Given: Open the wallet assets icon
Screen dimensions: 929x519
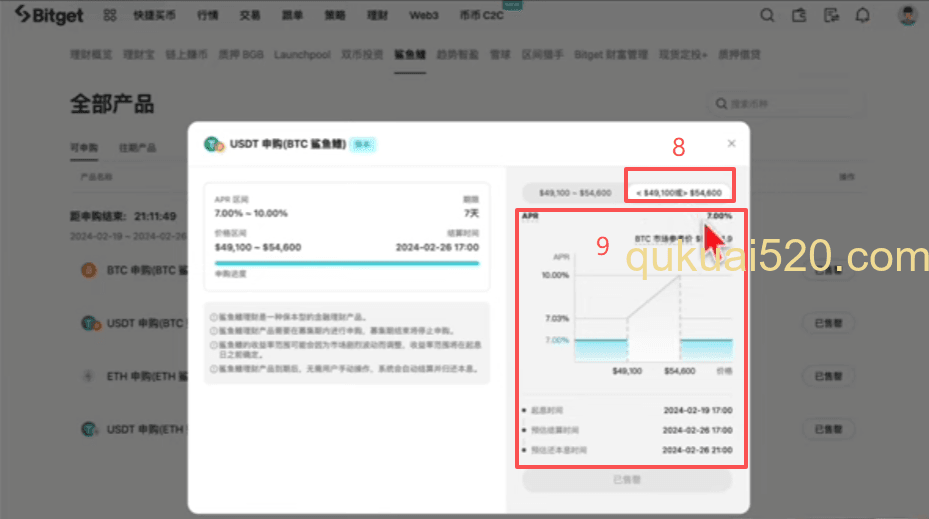Looking at the screenshot, I should pos(799,15).
